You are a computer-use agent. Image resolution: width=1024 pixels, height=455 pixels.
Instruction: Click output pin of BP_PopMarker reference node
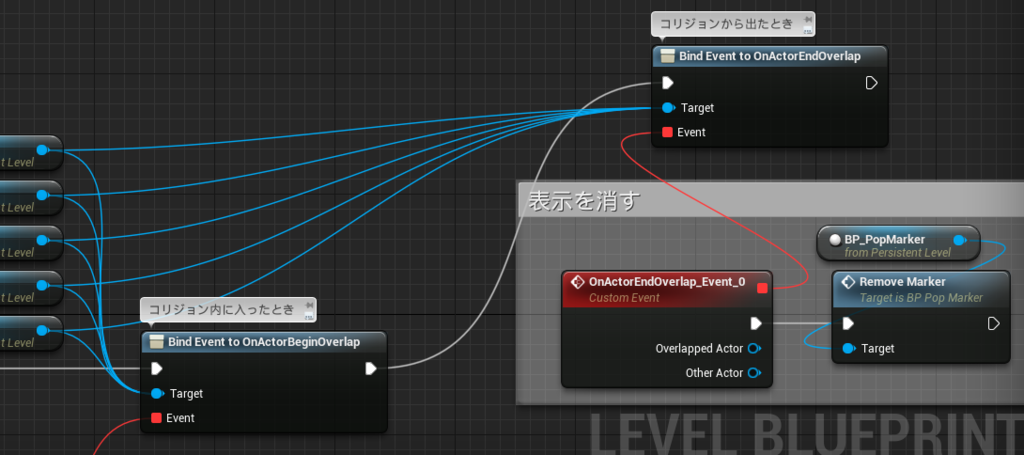click(960, 240)
